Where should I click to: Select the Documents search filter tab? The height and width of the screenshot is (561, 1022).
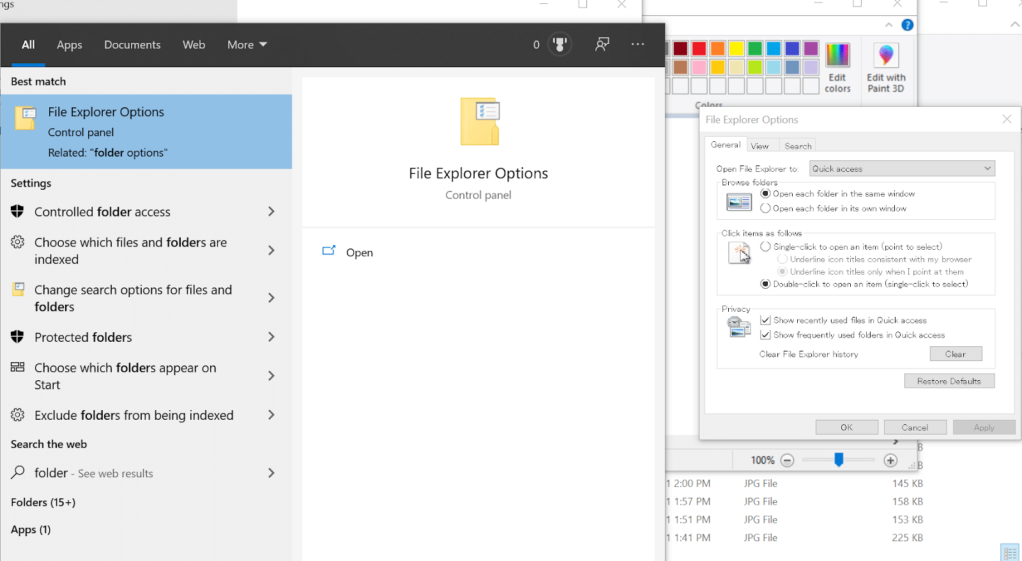point(132,45)
